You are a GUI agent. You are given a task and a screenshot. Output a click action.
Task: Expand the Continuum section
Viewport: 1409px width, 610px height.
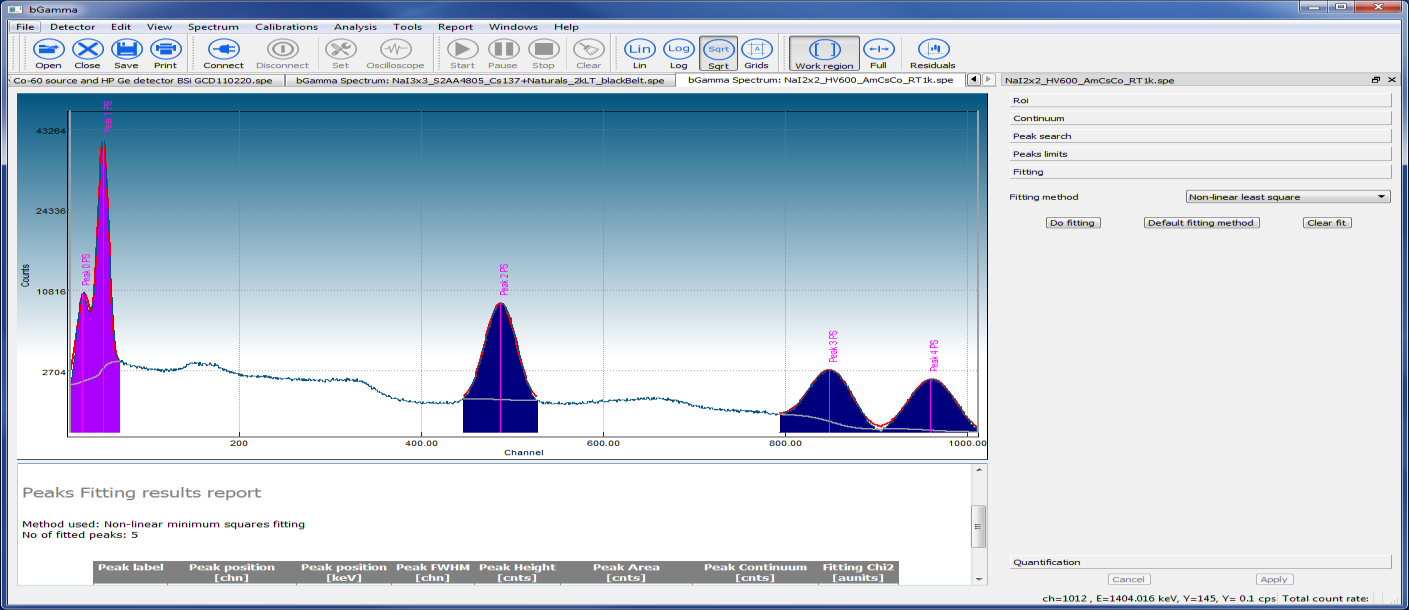coord(1200,118)
